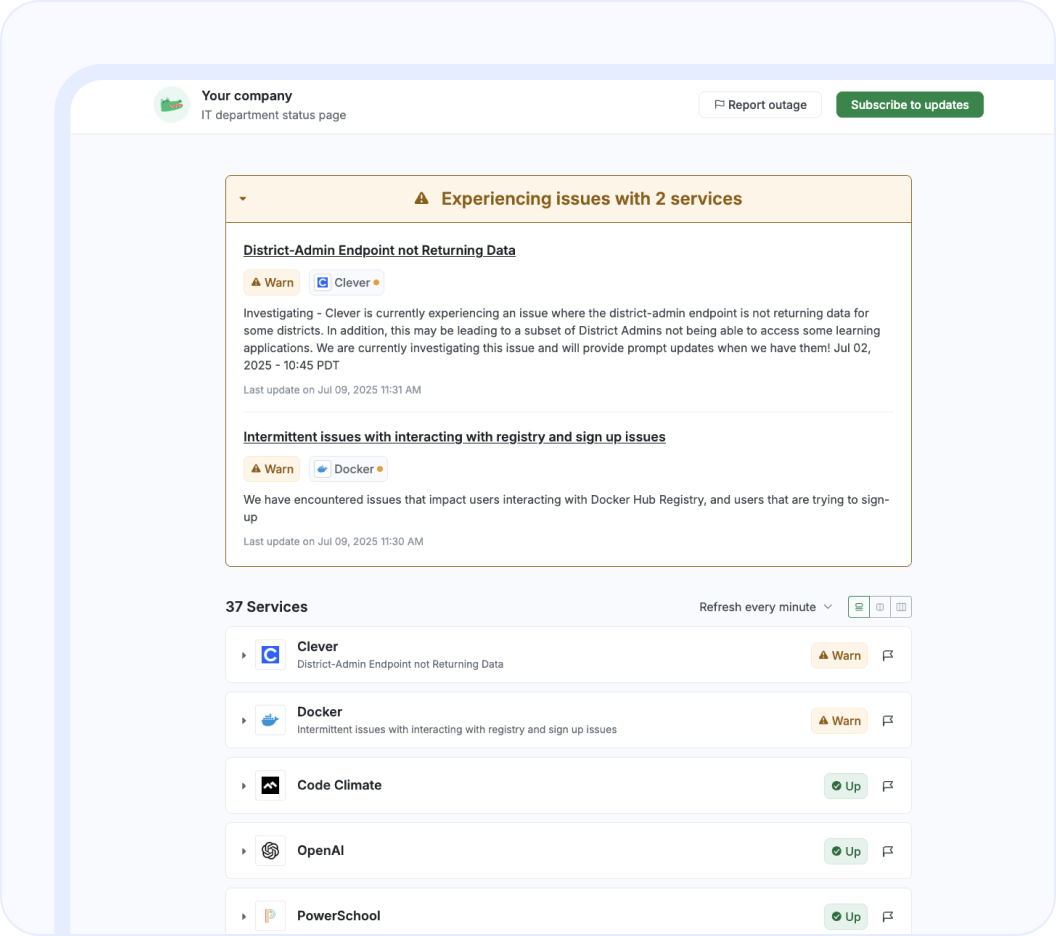The height and width of the screenshot is (936, 1056).
Task: Click the PowerSchool logo icon
Action: 270,916
